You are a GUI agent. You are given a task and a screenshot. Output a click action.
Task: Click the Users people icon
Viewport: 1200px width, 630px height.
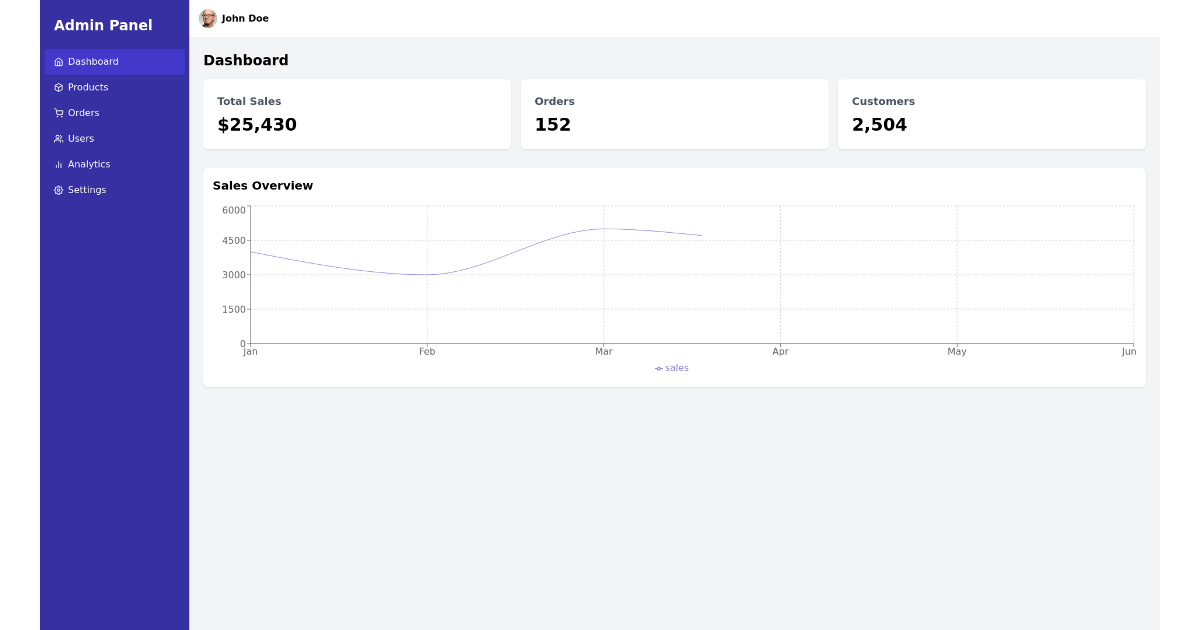tap(59, 138)
